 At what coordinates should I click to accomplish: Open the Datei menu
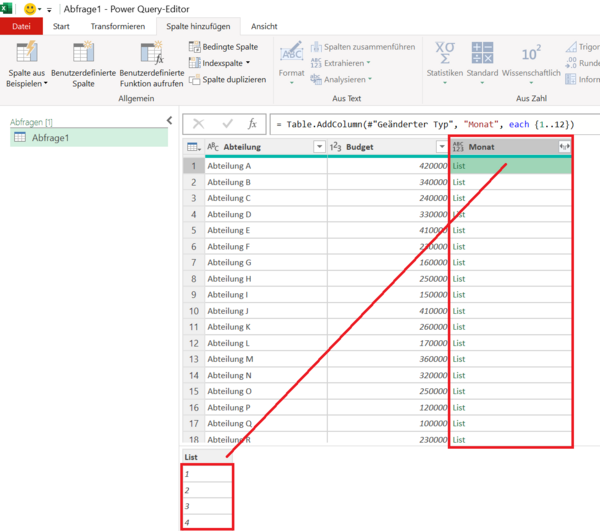21,27
